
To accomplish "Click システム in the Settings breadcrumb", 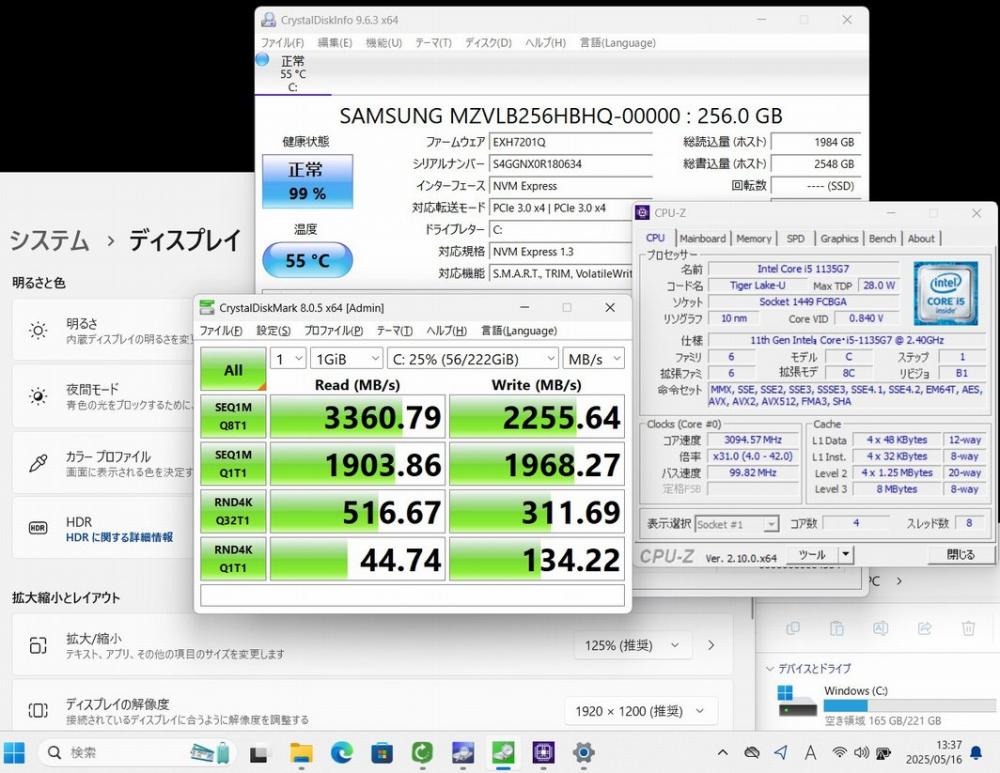I will tap(50, 240).
